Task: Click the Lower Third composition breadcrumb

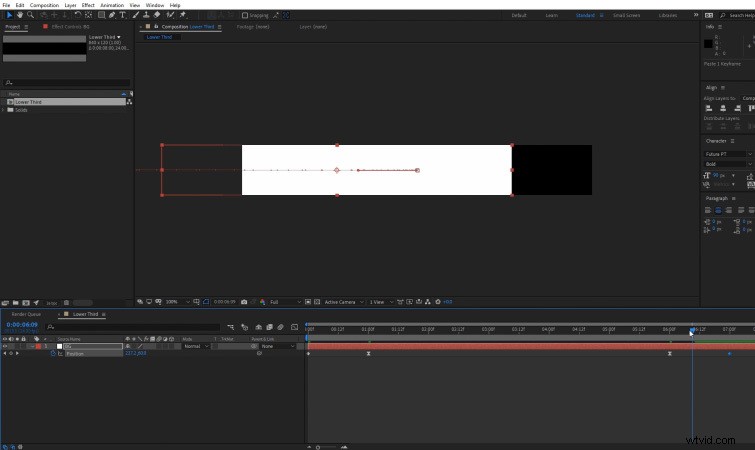Action: click(x=159, y=37)
